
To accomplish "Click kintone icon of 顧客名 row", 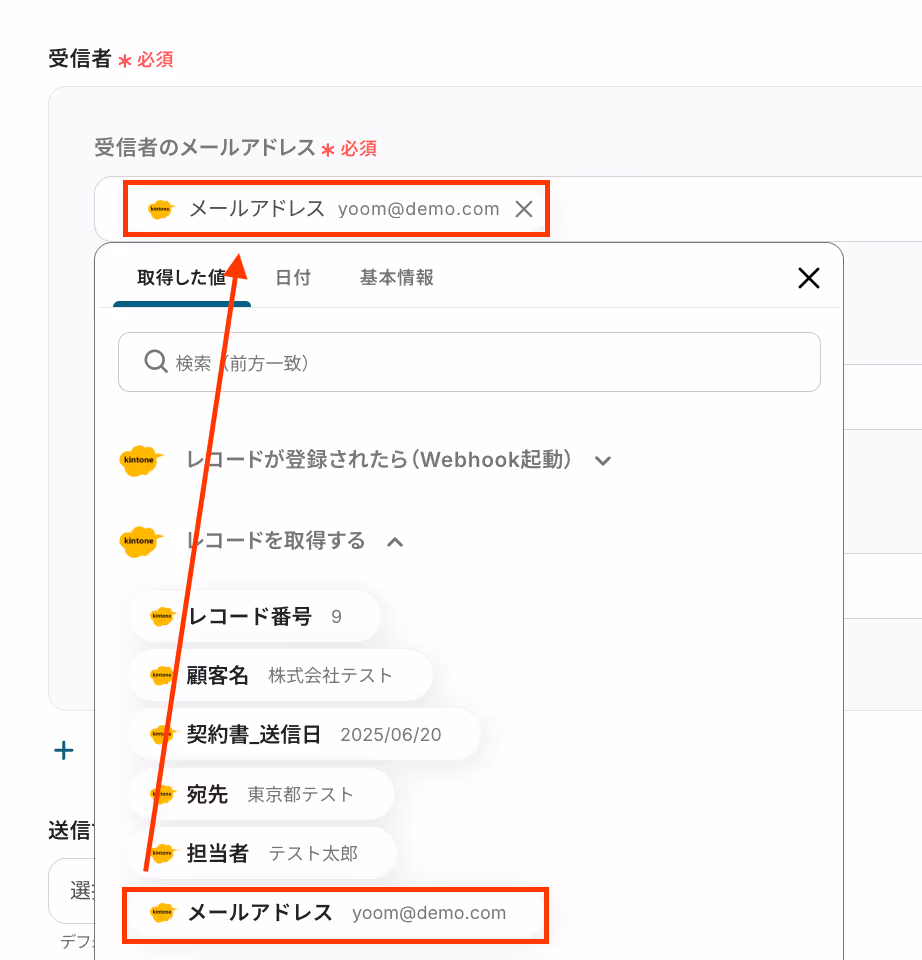I will [162, 675].
